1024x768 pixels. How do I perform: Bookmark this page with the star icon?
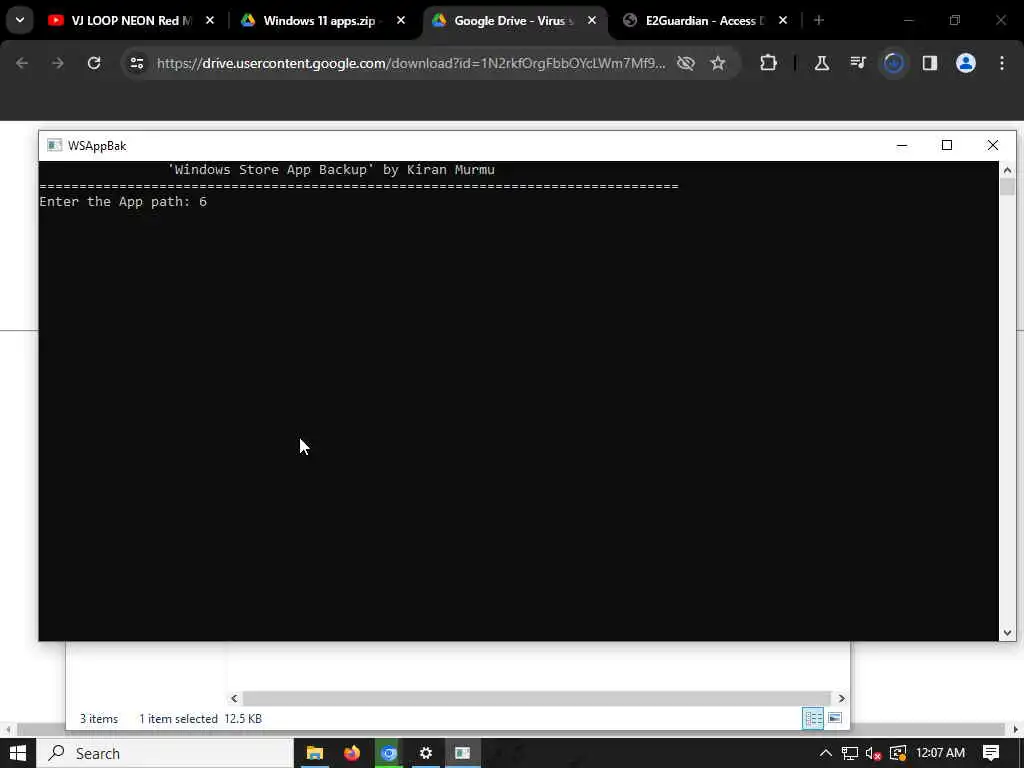point(718,63)
